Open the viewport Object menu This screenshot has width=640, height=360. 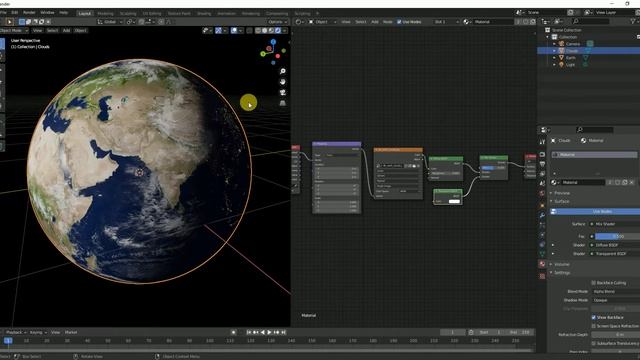pyautogui.click(x=80, y=31)
